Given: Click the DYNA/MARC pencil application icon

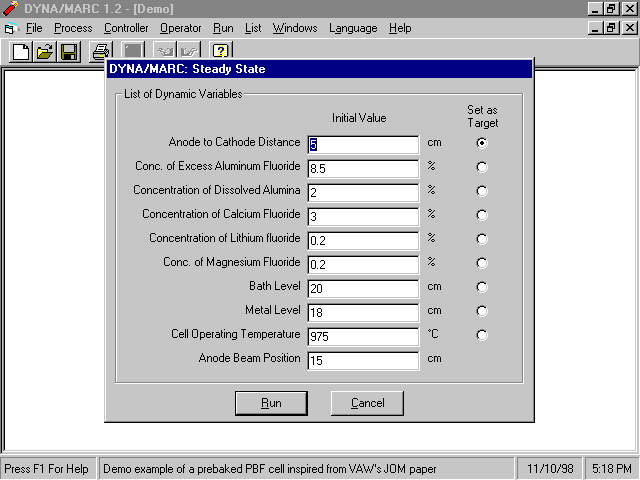Looking at the screenshot, I should (11, 8).
